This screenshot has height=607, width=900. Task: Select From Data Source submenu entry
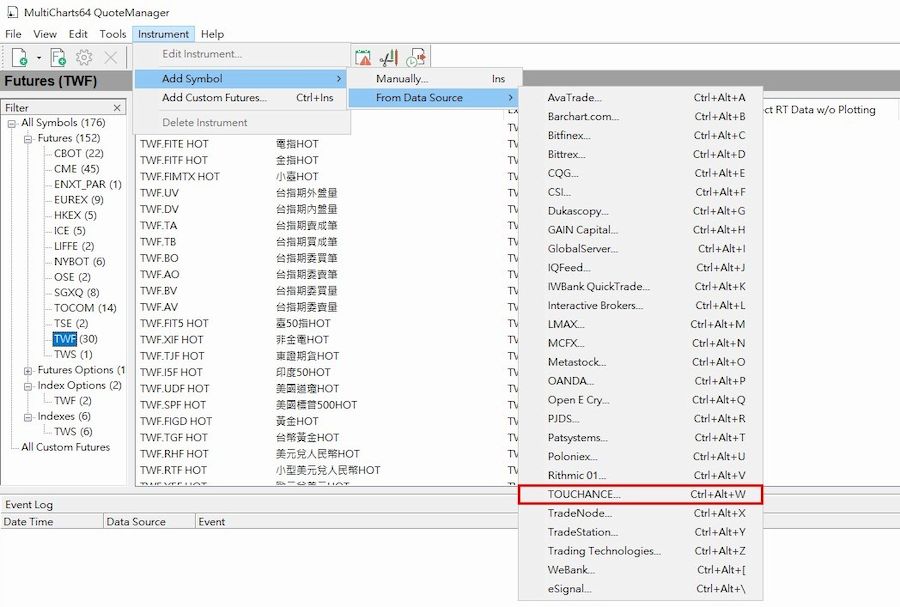433,98
